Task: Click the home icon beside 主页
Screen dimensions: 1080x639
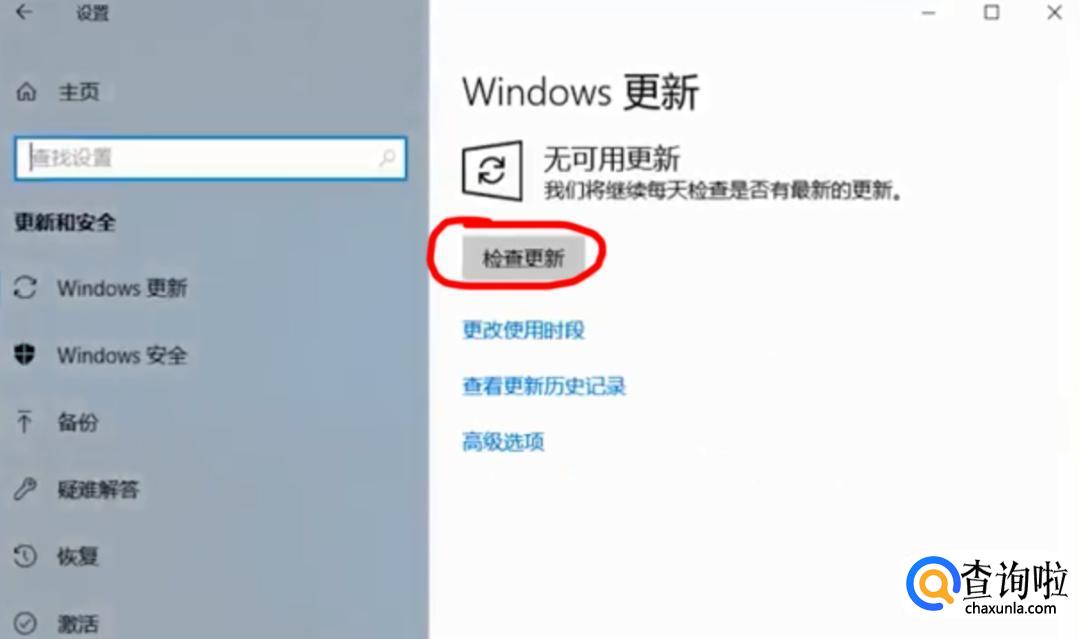Action: 26,92
